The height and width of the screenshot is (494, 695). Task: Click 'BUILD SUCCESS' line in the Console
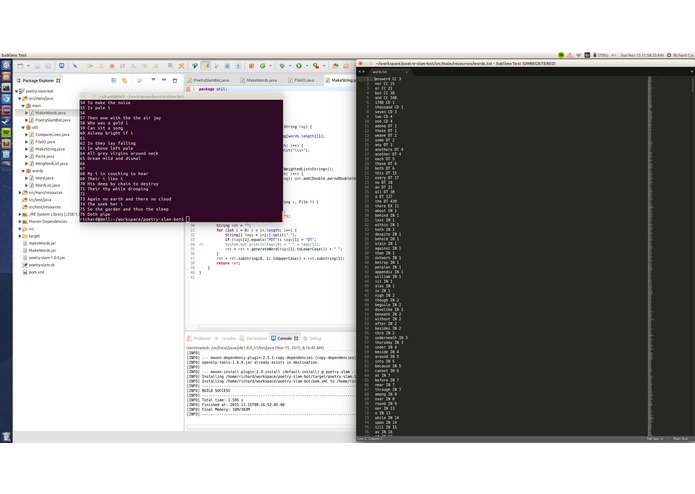point(216,391)
